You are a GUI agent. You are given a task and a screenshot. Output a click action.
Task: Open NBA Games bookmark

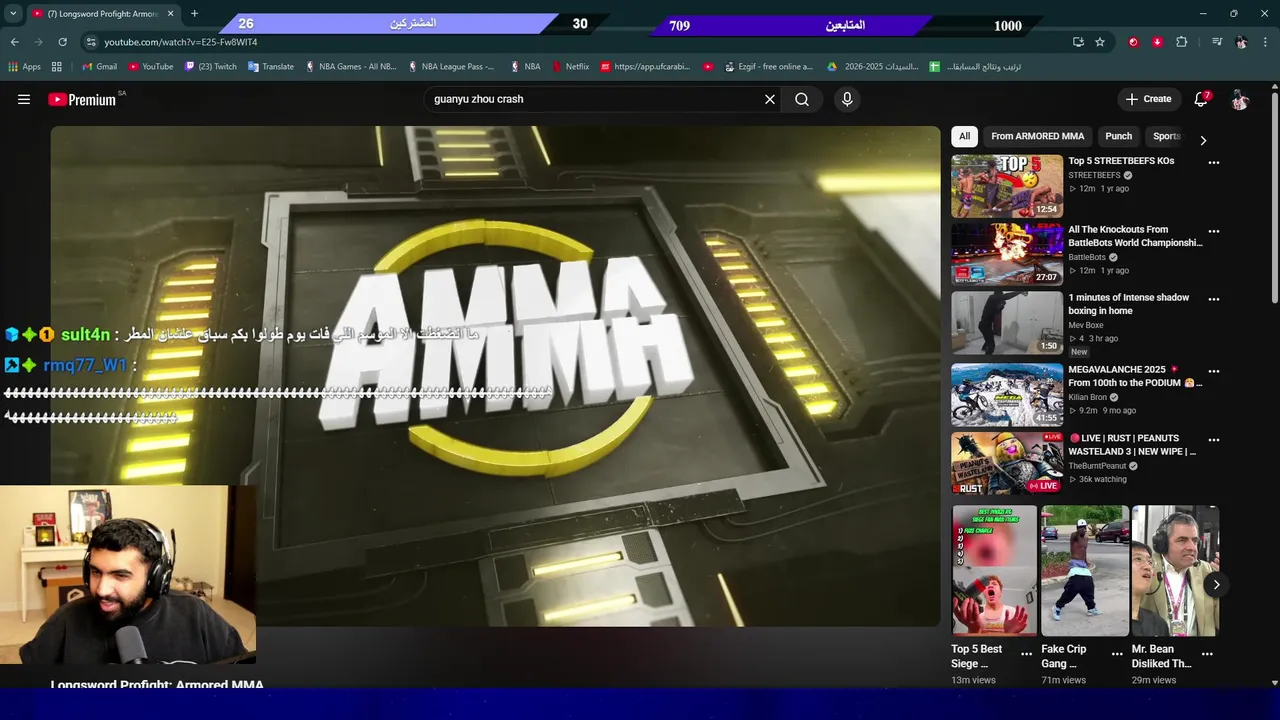pos(350,67)
